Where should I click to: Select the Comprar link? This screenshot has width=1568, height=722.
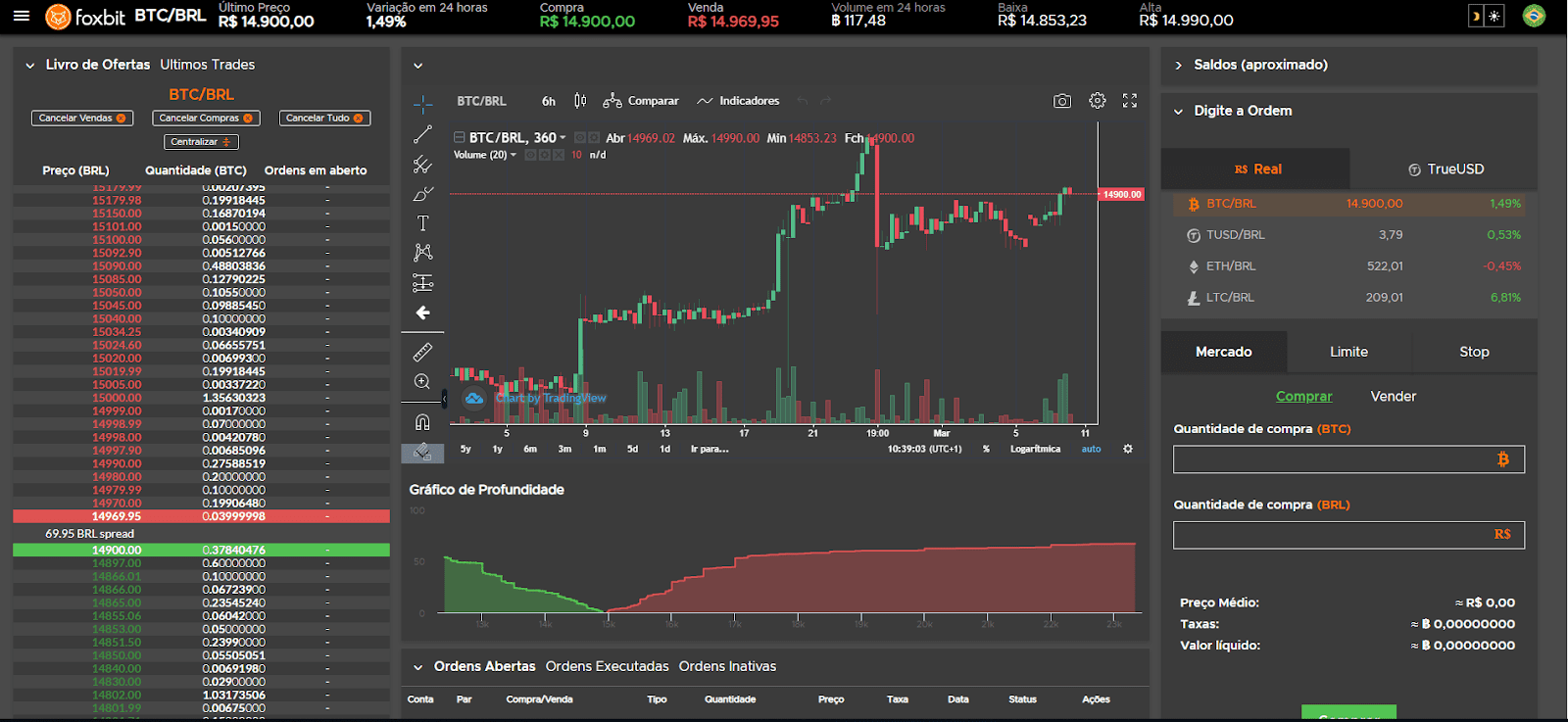pos(1303,396)
